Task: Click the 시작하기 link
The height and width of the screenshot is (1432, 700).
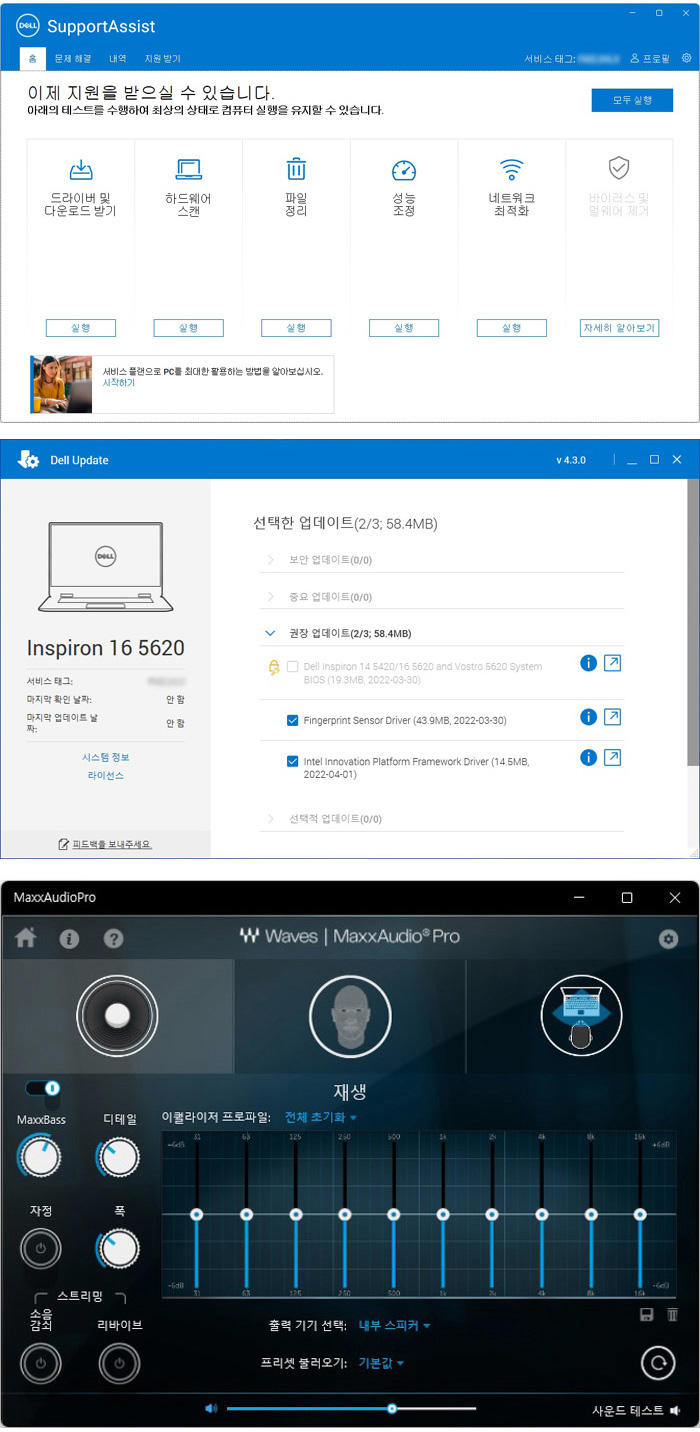Action: click(118, 382)
